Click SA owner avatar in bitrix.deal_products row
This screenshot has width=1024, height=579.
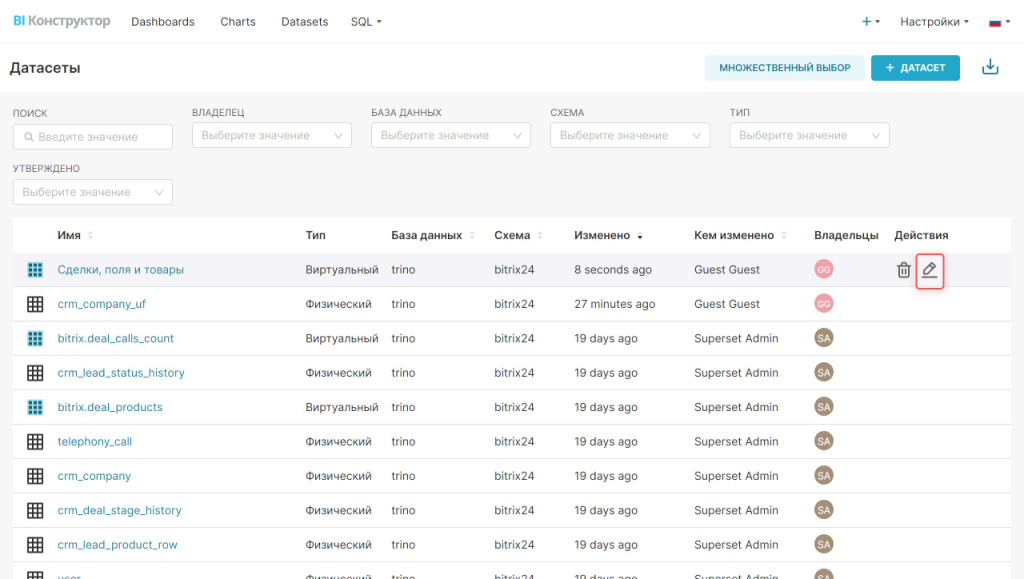824,407
